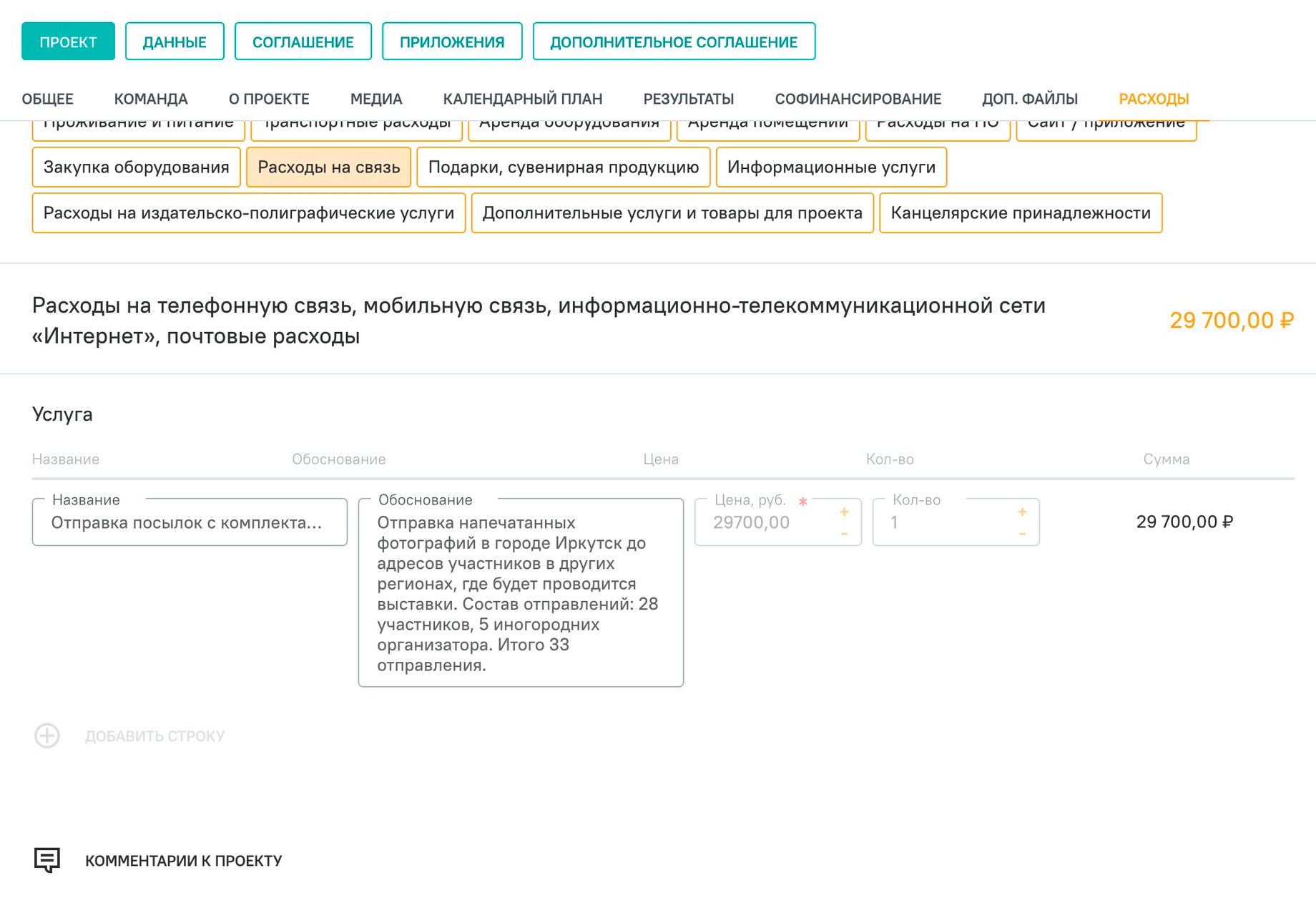Image resolution: width=1316 pixels, height=913 pixels.
Task: Open КОММЕНТАРИИ К ПРОЕКТУ
Action: pyautogui.click(x=183, y=861)
